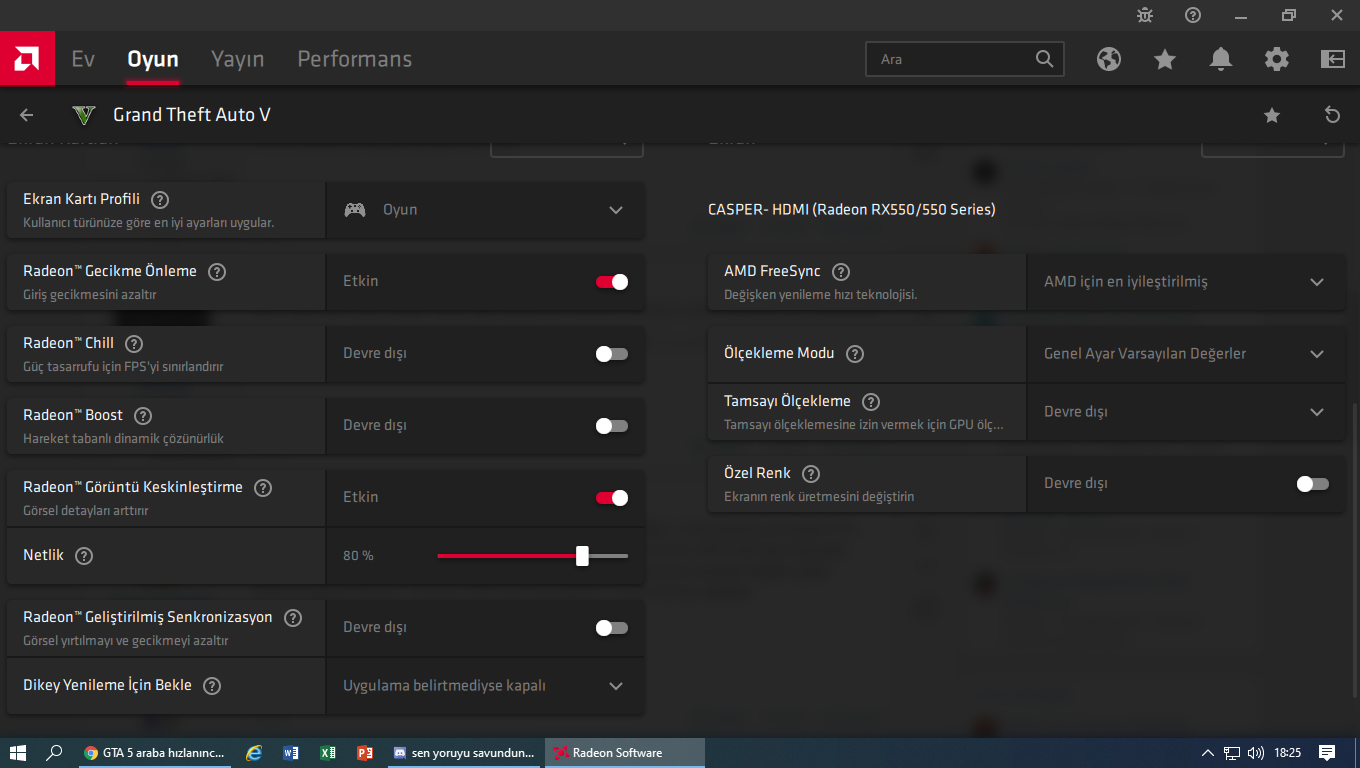Show help for Radeon Chill
Viewport: 1360px width, 768px height.
click(x=134, y=343)
